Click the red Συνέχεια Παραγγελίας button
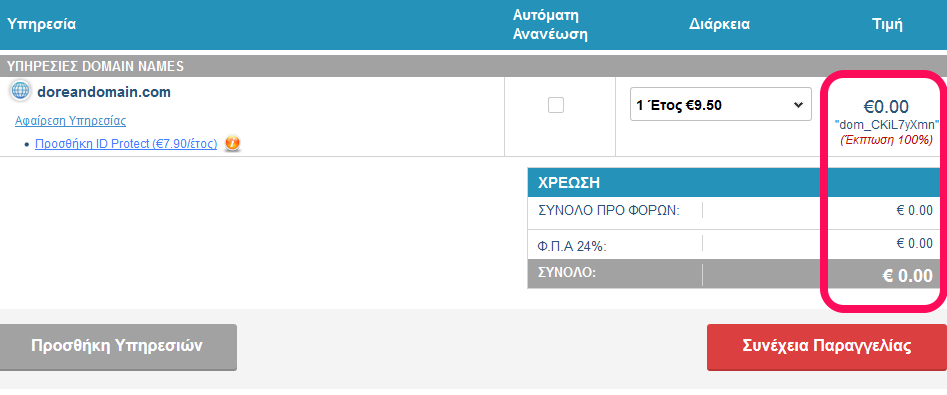The height and width of the screenshot is (395, 947). 826,347
